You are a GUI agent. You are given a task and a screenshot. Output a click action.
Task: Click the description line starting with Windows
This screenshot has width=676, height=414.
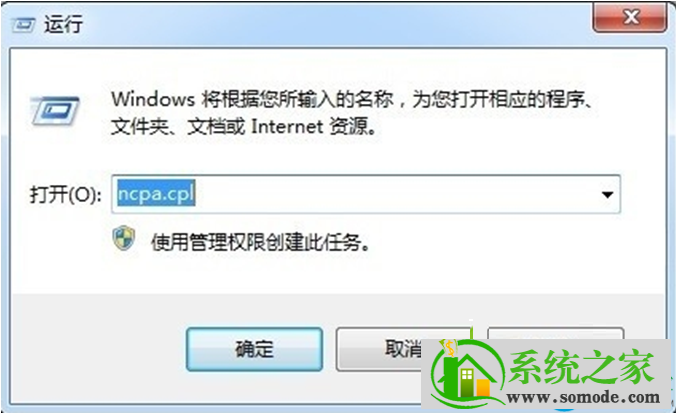(x=353, y=100)
